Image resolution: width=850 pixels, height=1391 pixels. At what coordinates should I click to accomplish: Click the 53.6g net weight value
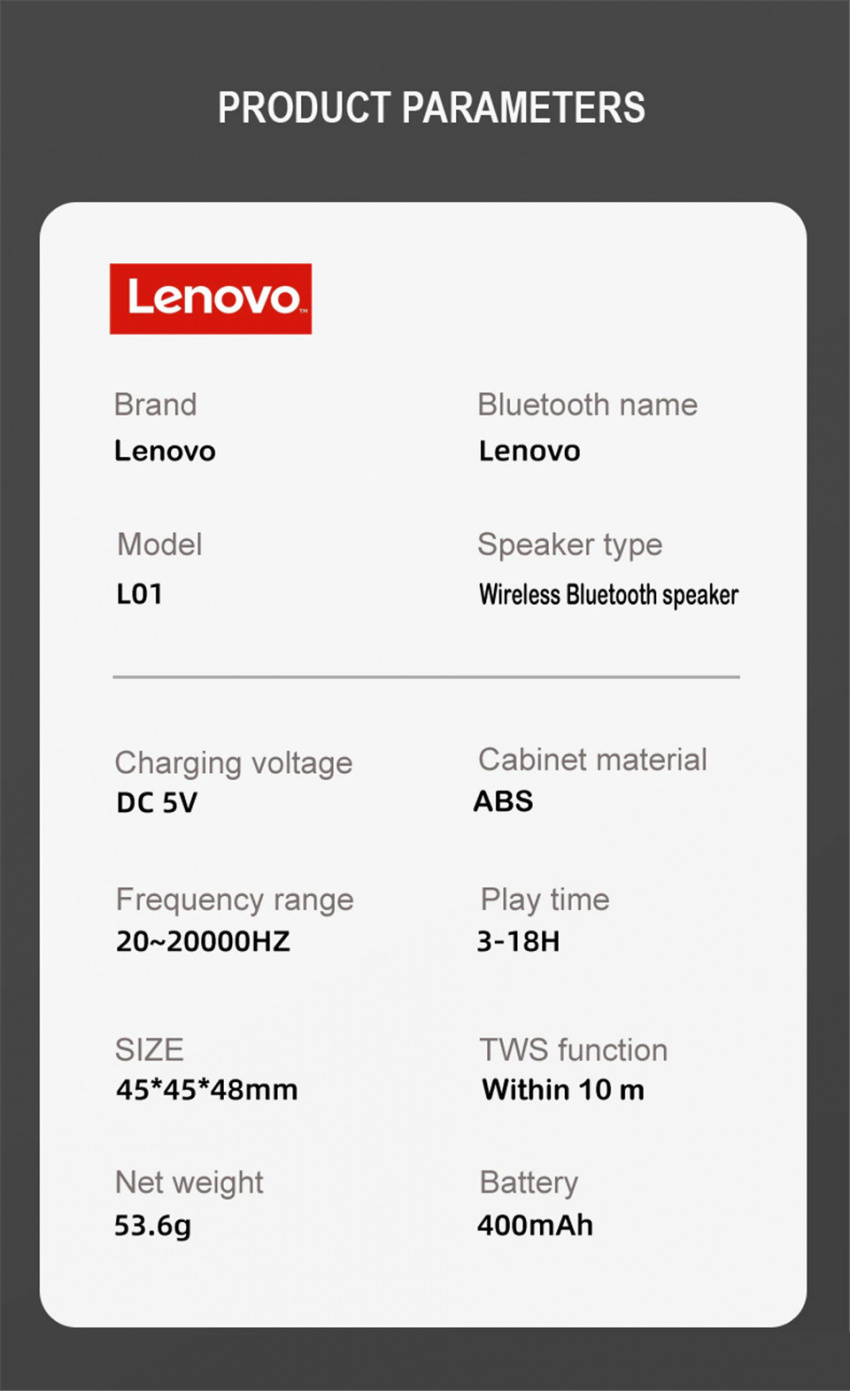(x=152, y=1224)
